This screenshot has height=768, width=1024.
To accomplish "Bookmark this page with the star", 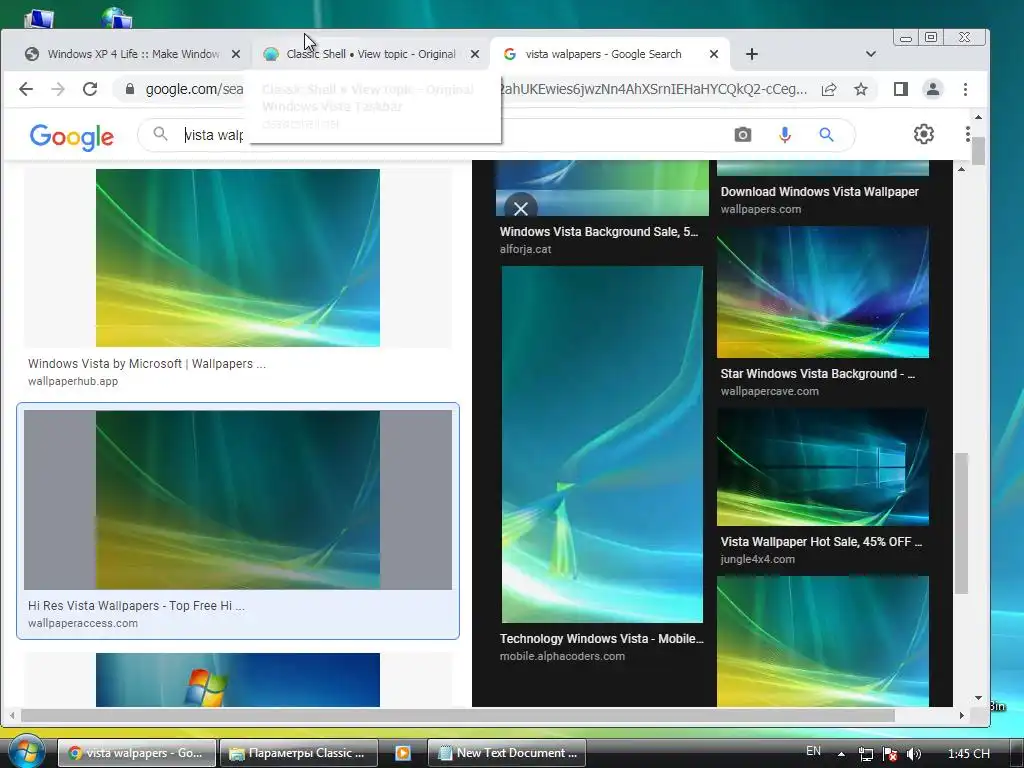I will point(861,89).
